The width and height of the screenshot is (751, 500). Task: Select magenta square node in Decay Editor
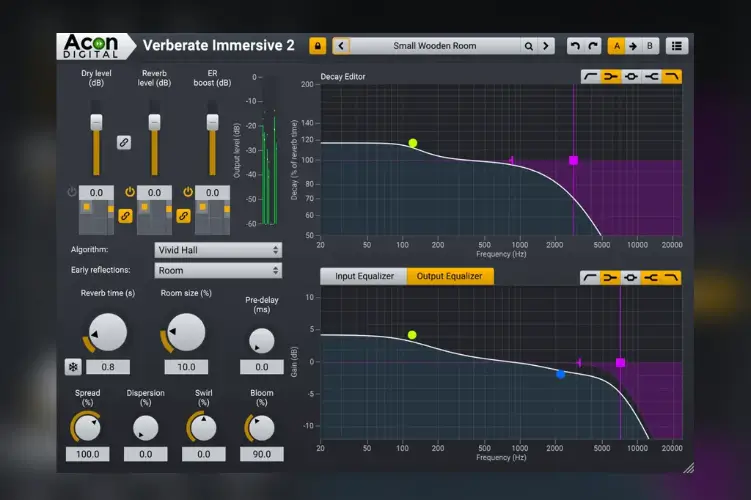click(x=573, y=160)
